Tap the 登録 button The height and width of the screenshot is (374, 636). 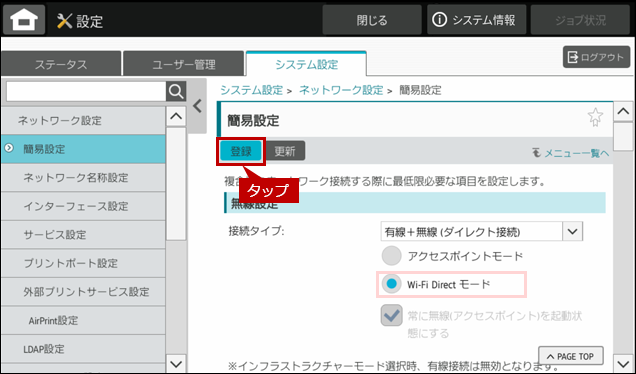pyautogui.click(x=241, y=151)
